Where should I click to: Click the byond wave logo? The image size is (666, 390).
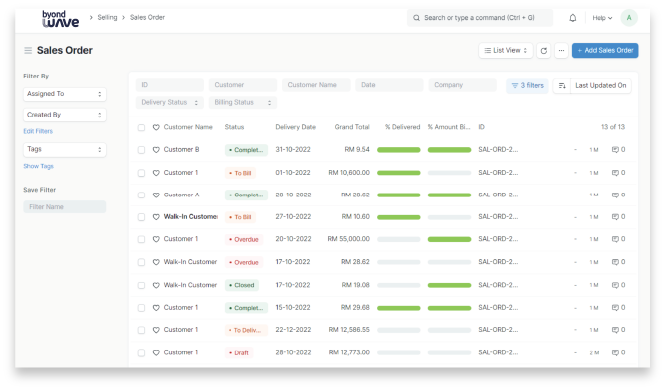click(60, 19)
